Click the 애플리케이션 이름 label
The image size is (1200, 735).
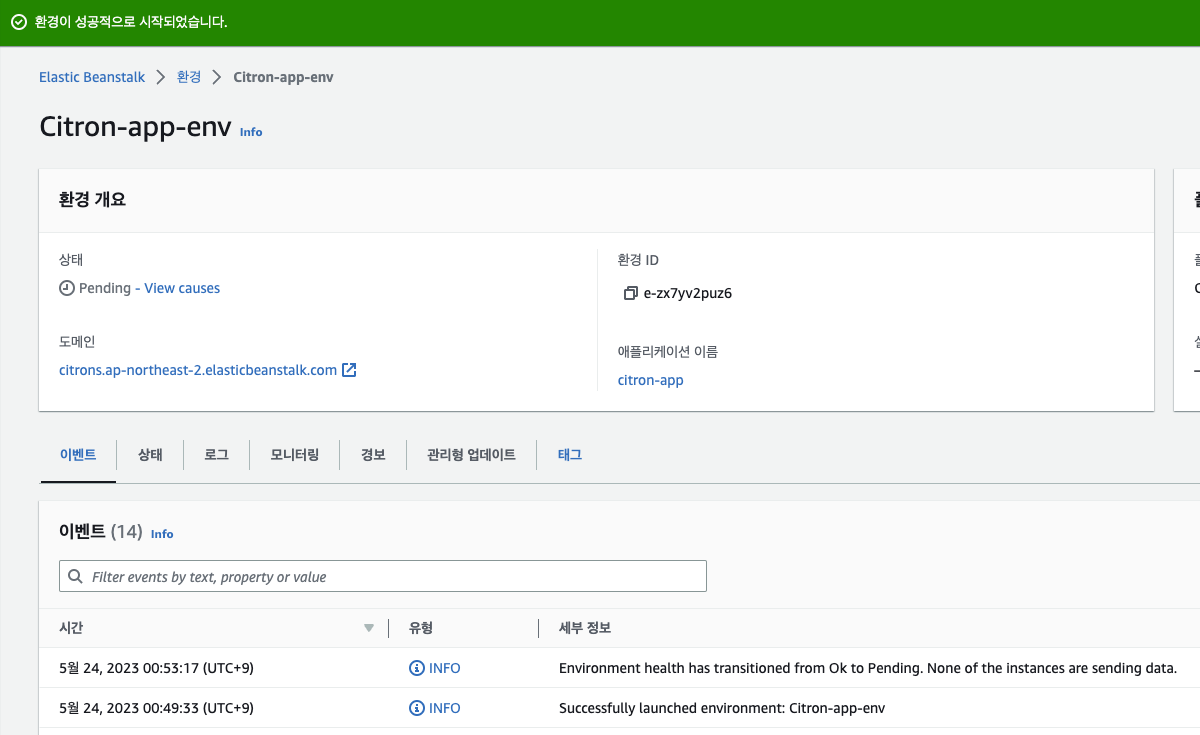pyautogui.click(x=668, y=352)
